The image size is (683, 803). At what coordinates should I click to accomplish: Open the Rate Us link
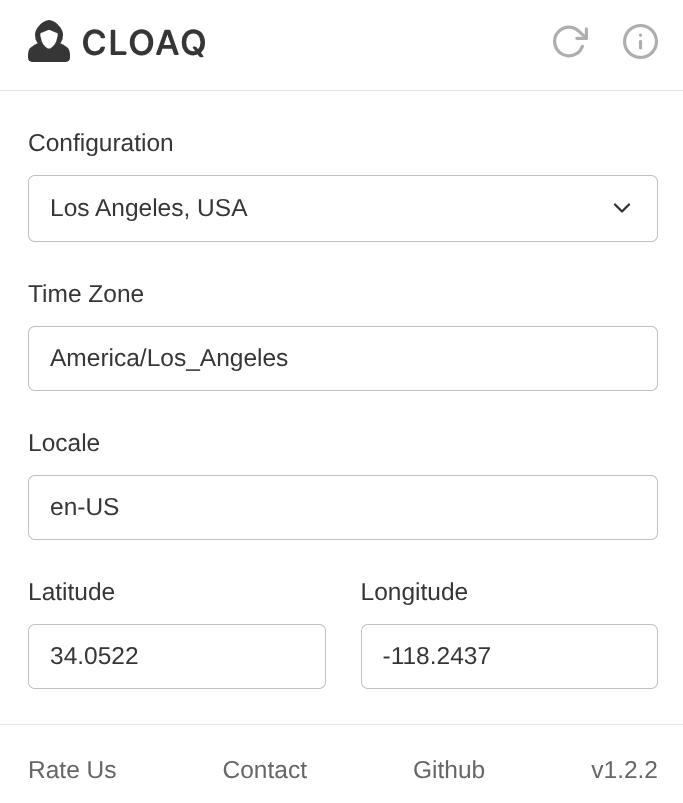(72, 770)
